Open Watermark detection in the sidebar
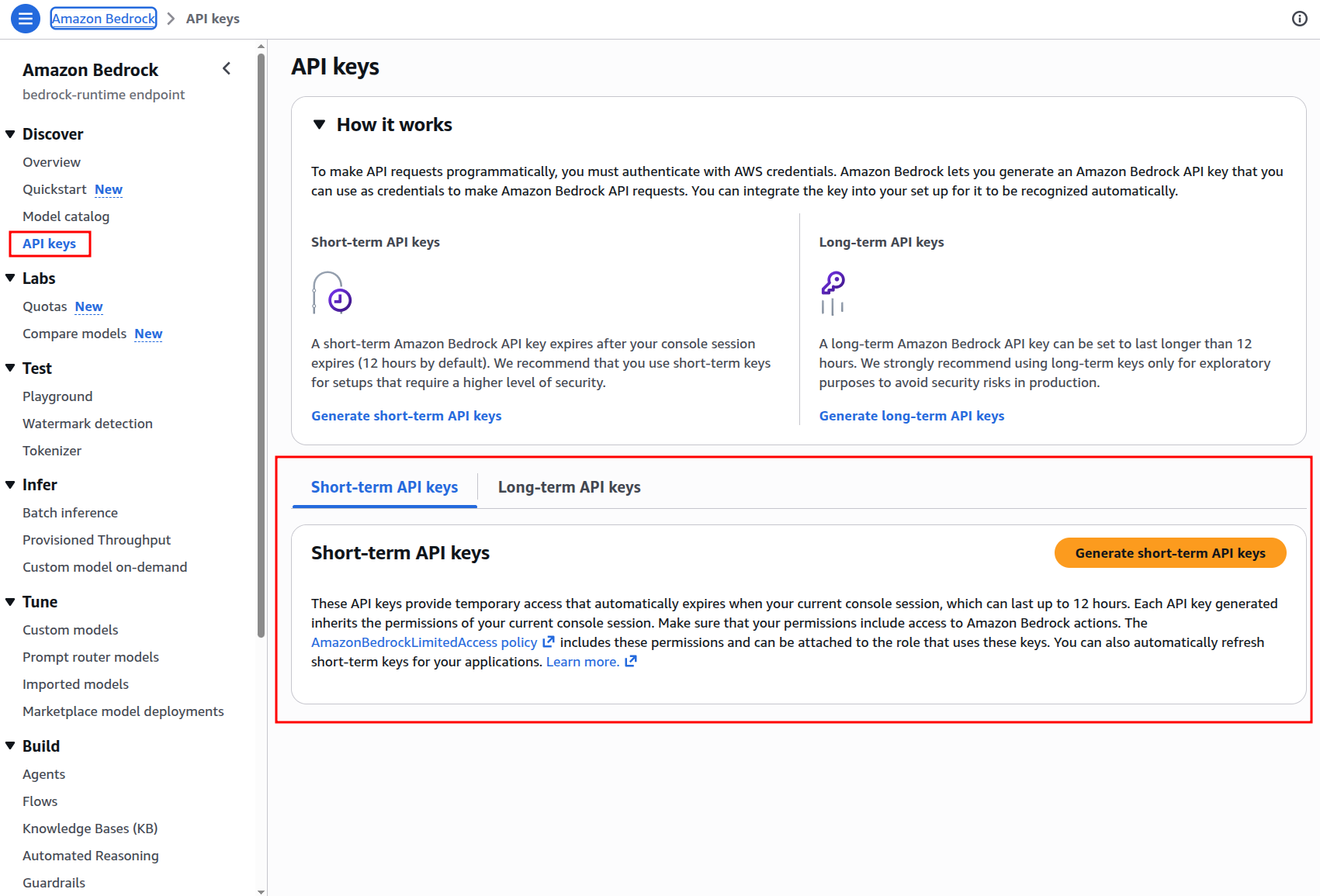 tap(88, 424)
